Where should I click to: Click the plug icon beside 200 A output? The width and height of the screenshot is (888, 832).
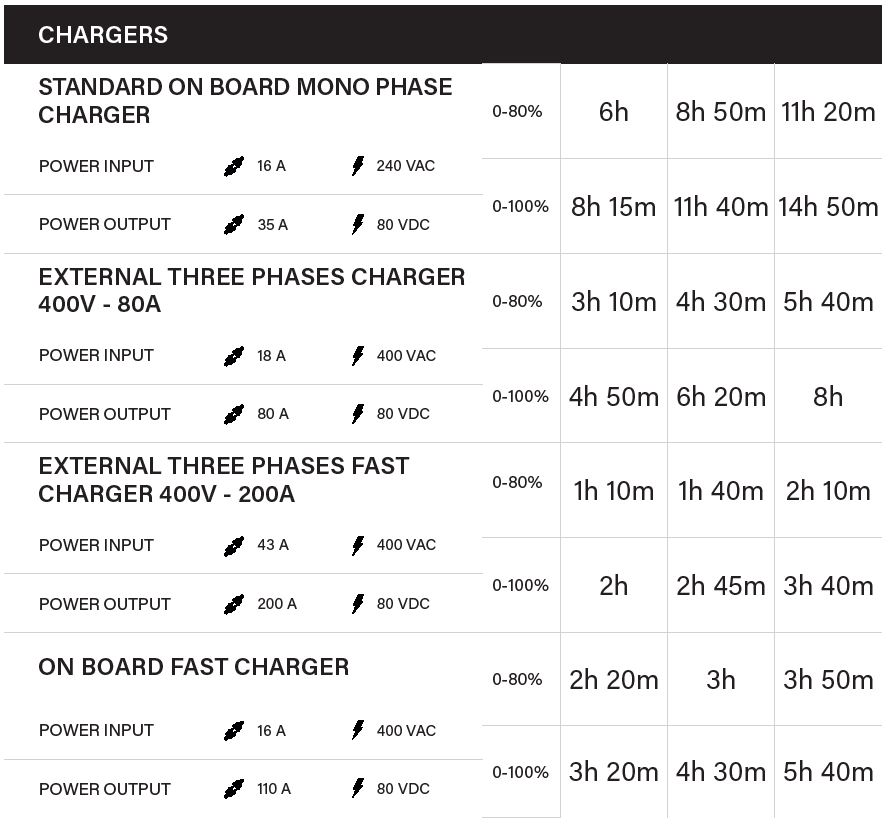click(x=234, y=604)
